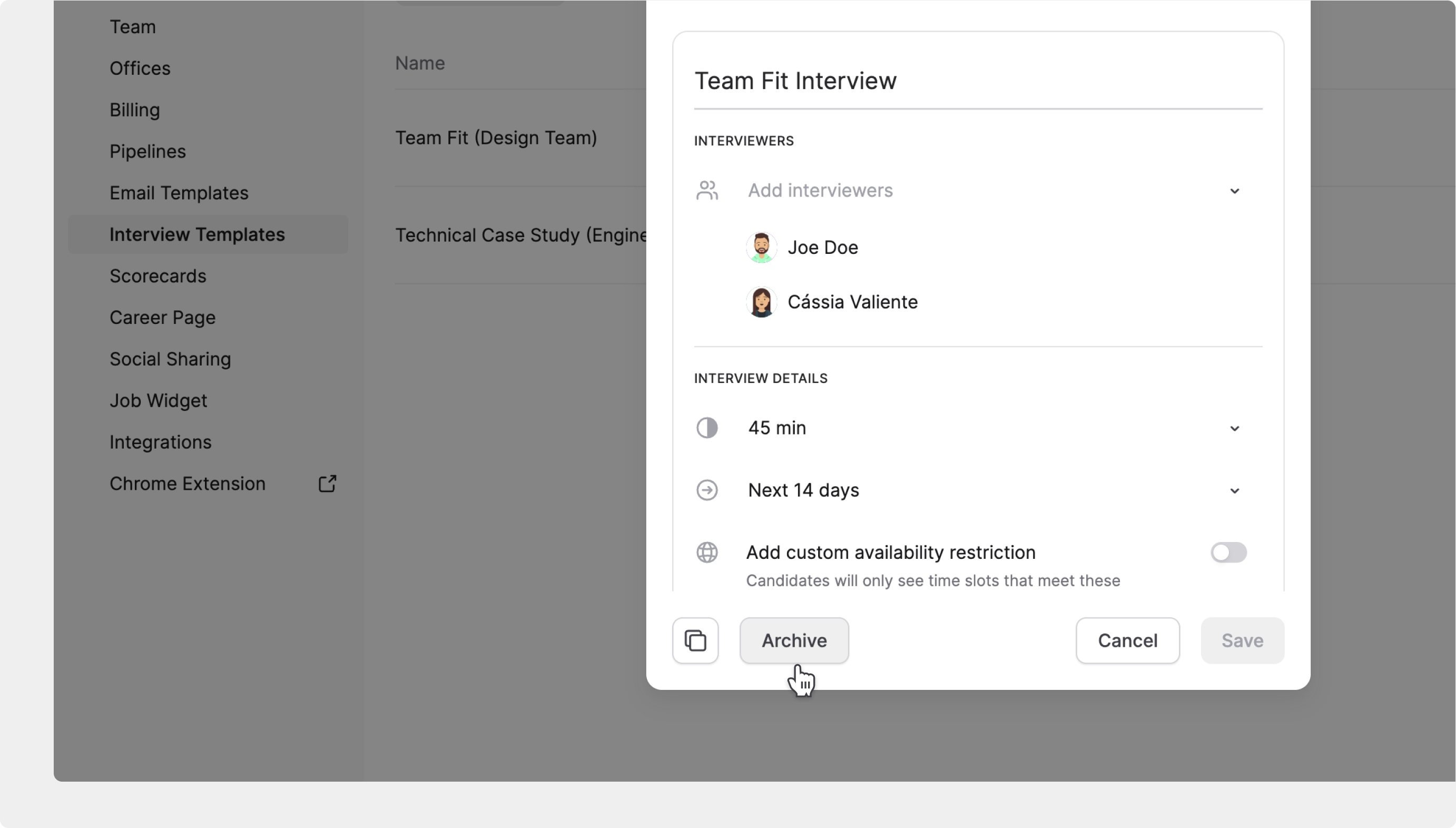Click the Save button
The width and height of the screenshot is (1456, 828).
(1242, 640)
